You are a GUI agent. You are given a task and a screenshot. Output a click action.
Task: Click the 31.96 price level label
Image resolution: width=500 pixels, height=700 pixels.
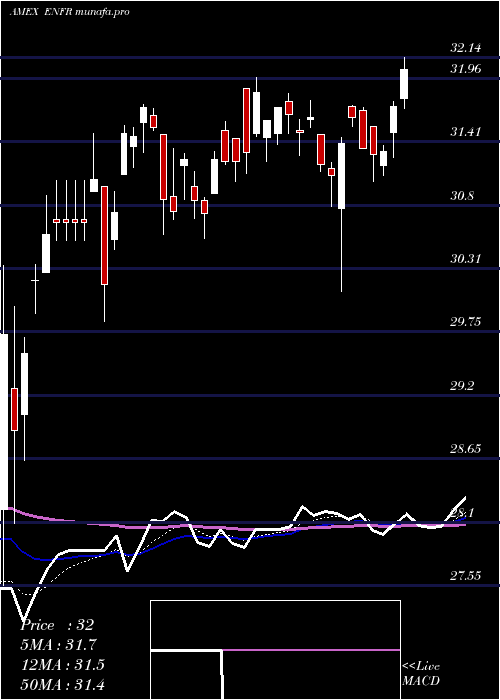(x=466, y=69)
